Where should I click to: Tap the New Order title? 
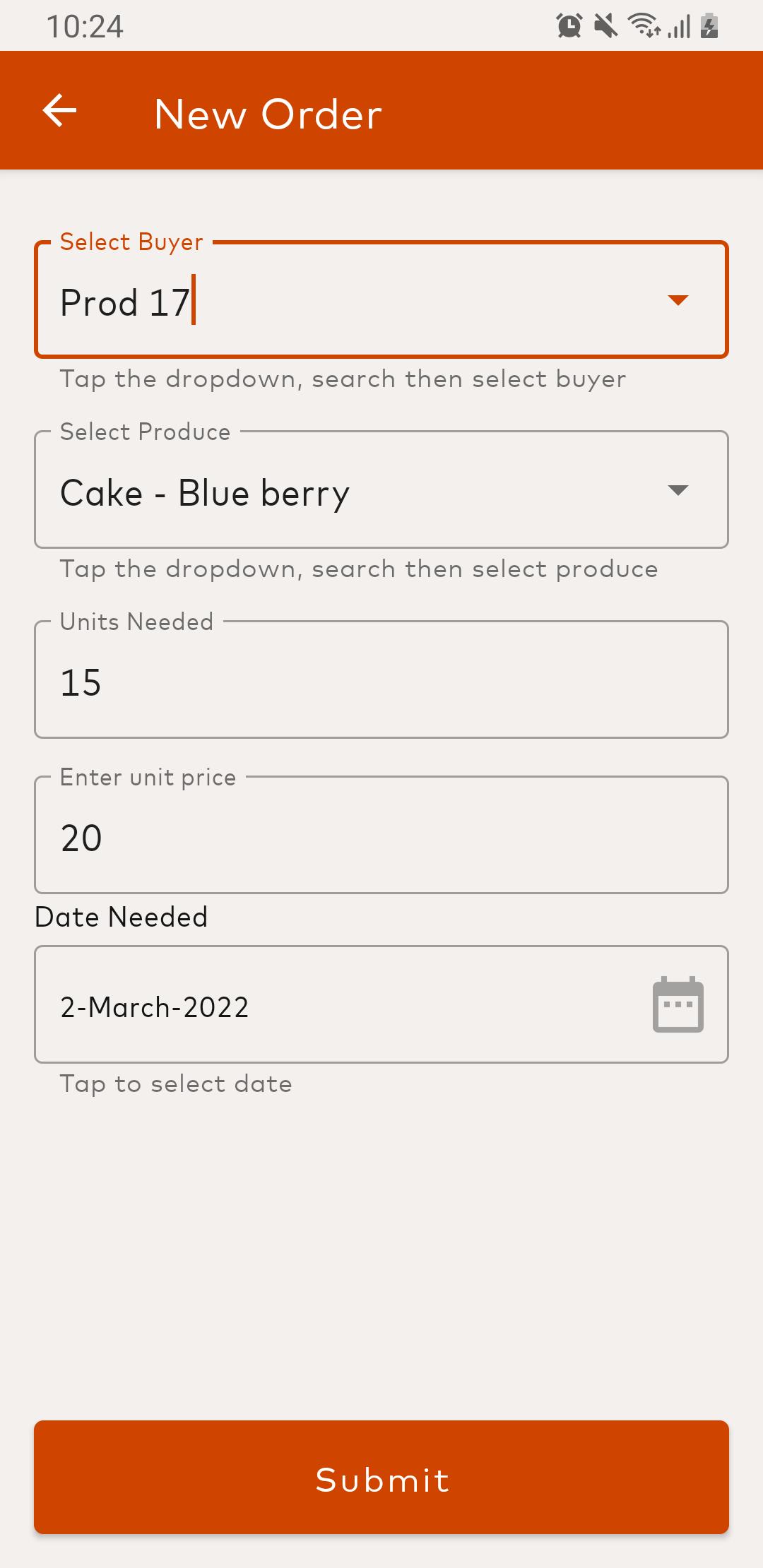(x=268, y=114)
